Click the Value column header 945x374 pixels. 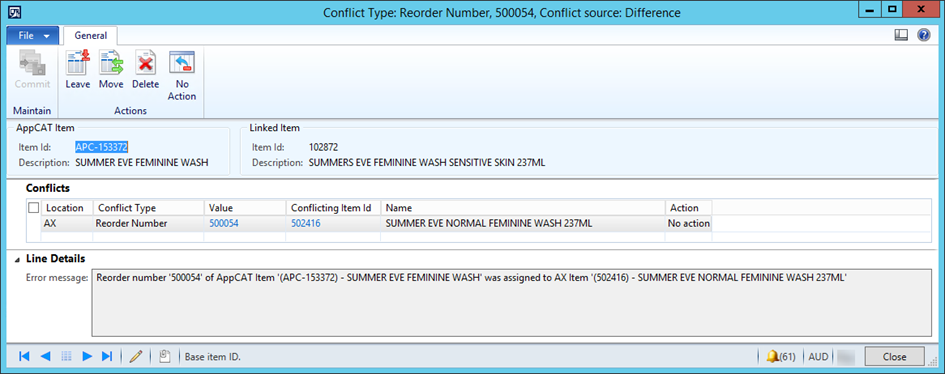[x=245, y=208]
